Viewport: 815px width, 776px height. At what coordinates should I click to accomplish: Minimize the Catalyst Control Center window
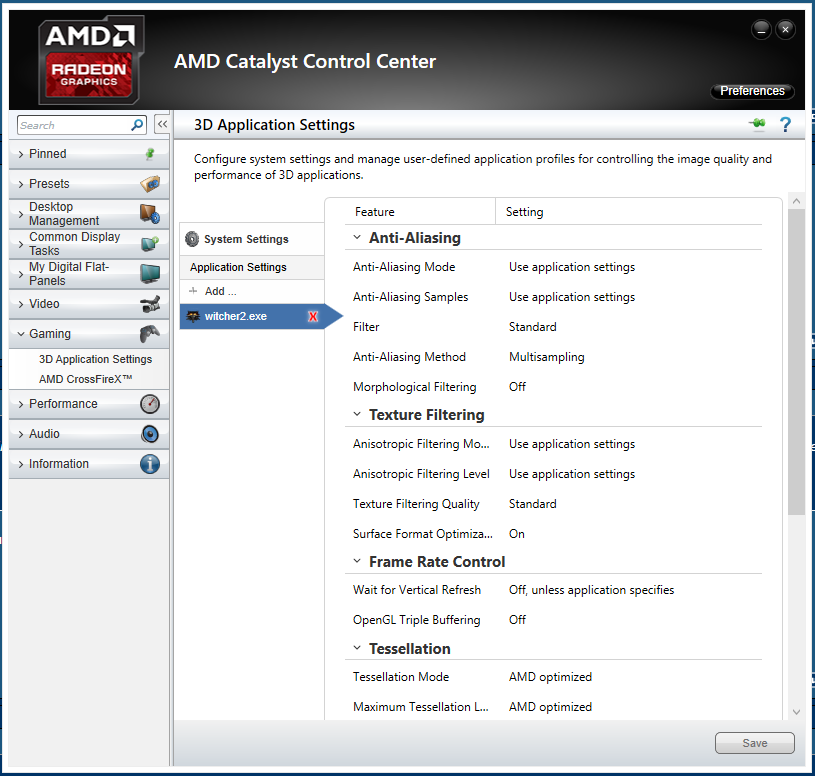pos(761,30)
